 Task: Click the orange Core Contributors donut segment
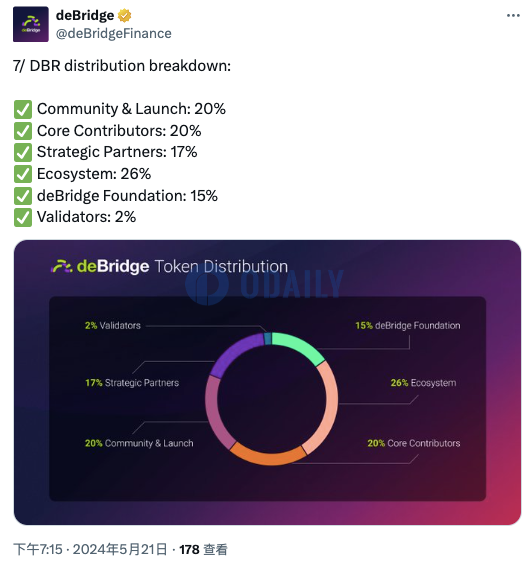tap(268, 454)
